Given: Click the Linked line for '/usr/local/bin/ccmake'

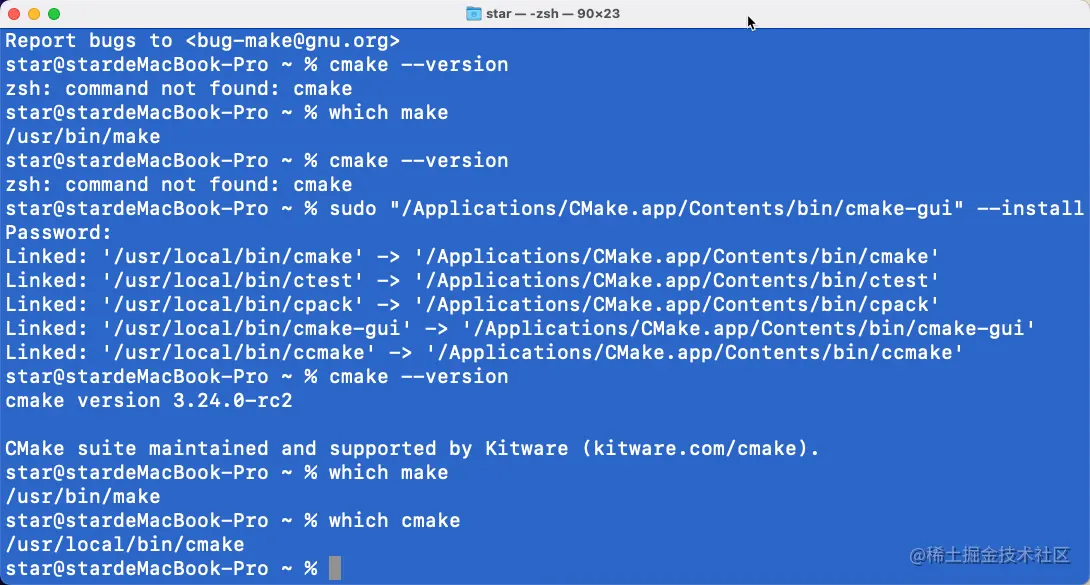Looking at the screenshot, I should (485, 353).
